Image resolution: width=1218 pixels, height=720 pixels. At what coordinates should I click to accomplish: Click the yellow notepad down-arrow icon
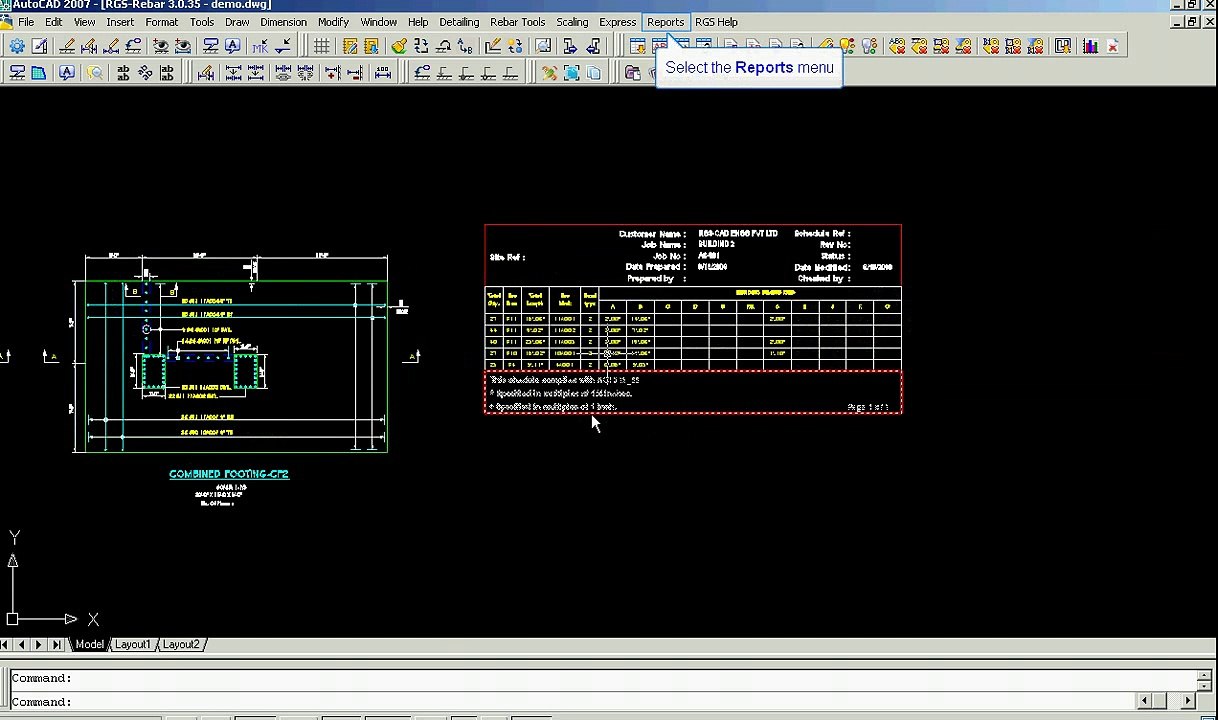click(371, 46)
